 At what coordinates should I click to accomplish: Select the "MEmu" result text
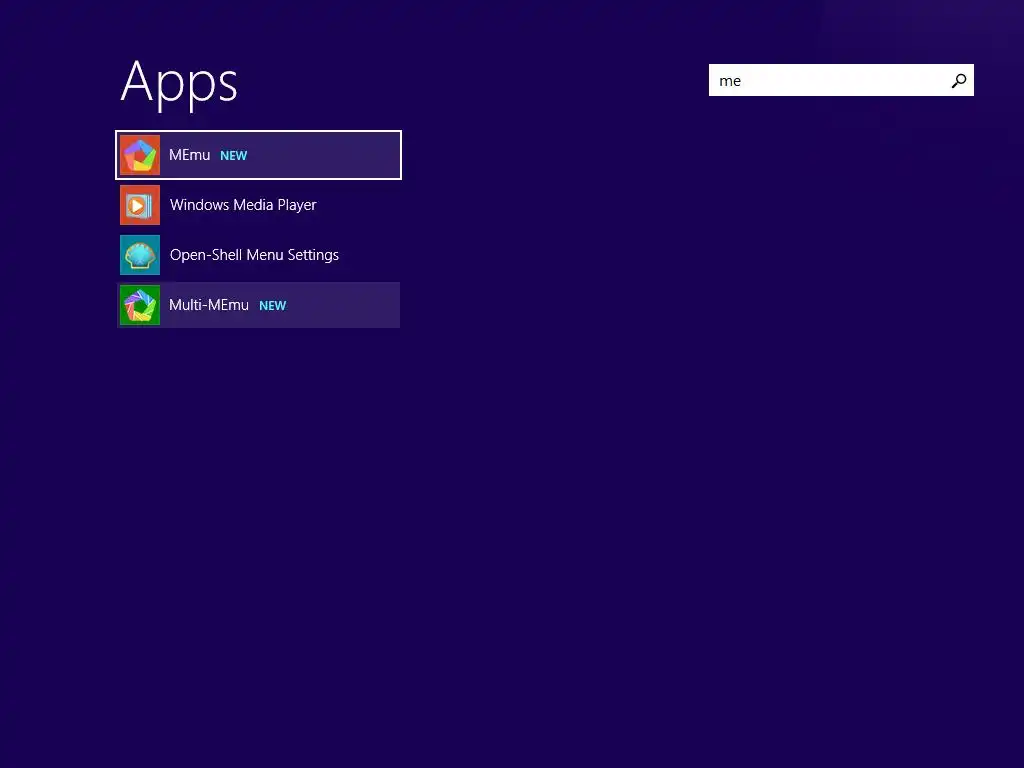point(189,155)
